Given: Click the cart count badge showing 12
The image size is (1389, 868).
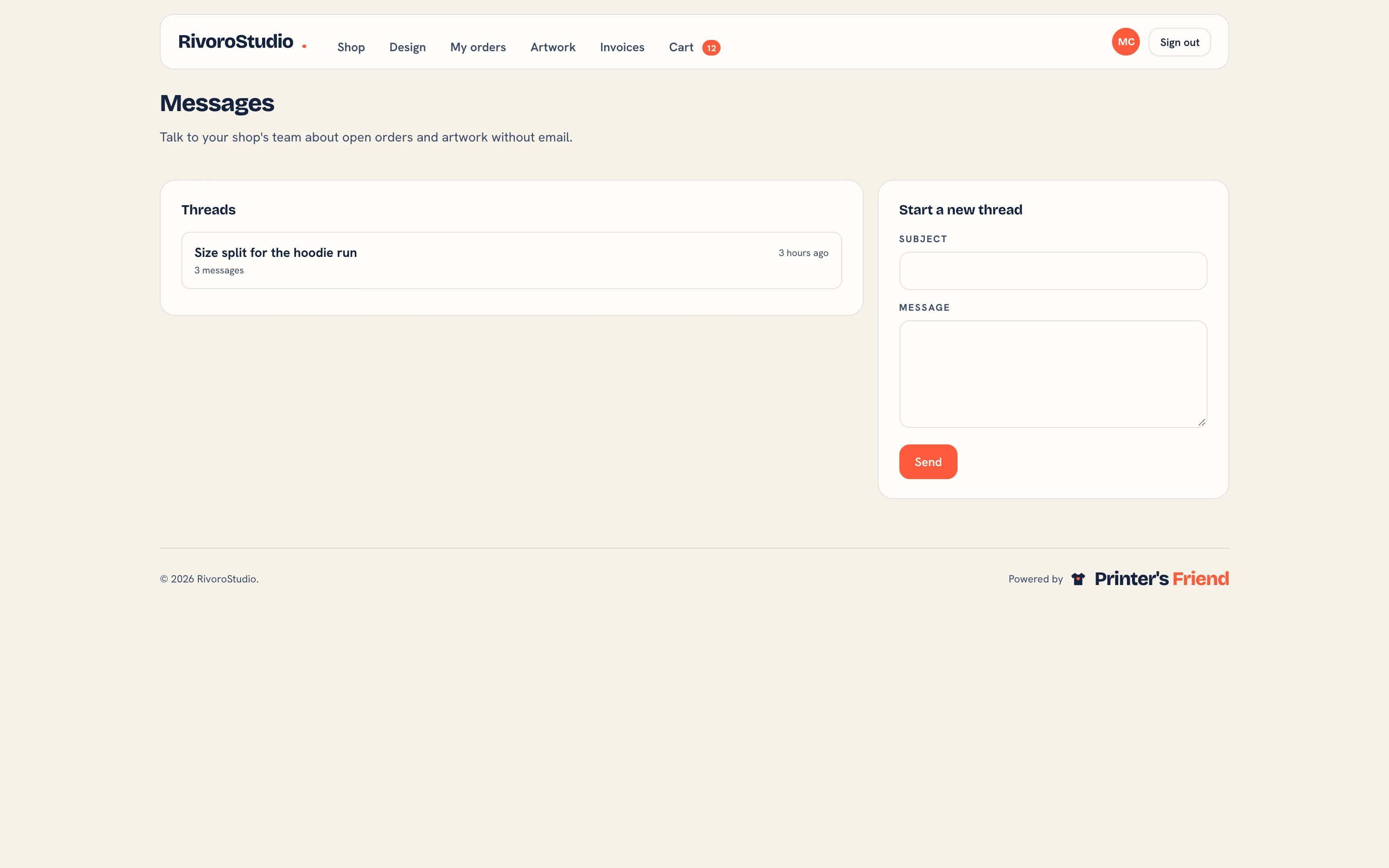Looking at the screenshot, I should click(x=711, y=48).
